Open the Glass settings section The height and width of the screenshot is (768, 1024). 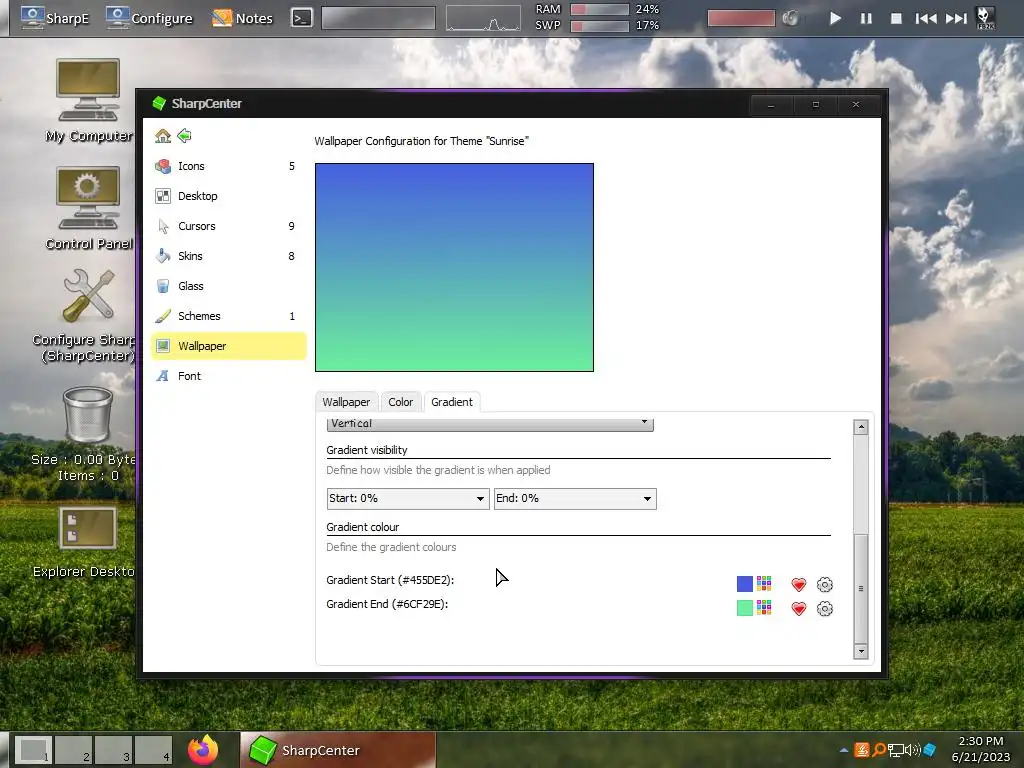[228, 286]
